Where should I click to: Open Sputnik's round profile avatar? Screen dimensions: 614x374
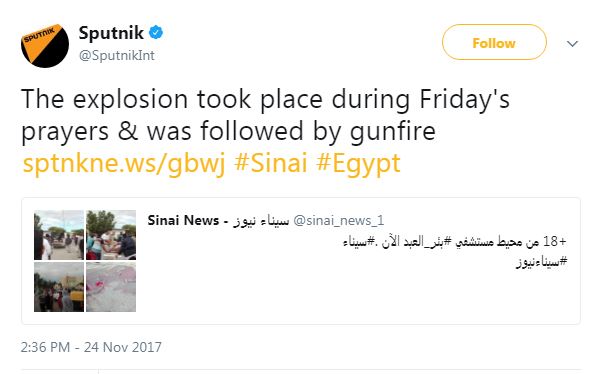click(x=45, y=45)
